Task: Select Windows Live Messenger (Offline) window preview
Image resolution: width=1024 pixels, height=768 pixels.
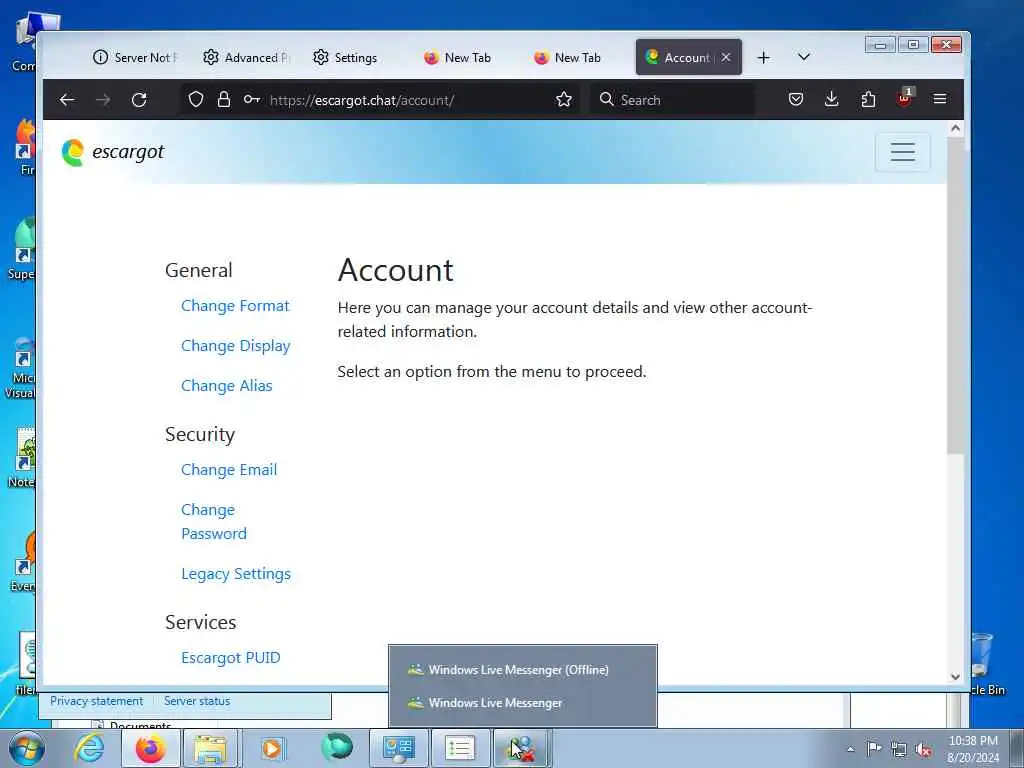Action: 522,669
